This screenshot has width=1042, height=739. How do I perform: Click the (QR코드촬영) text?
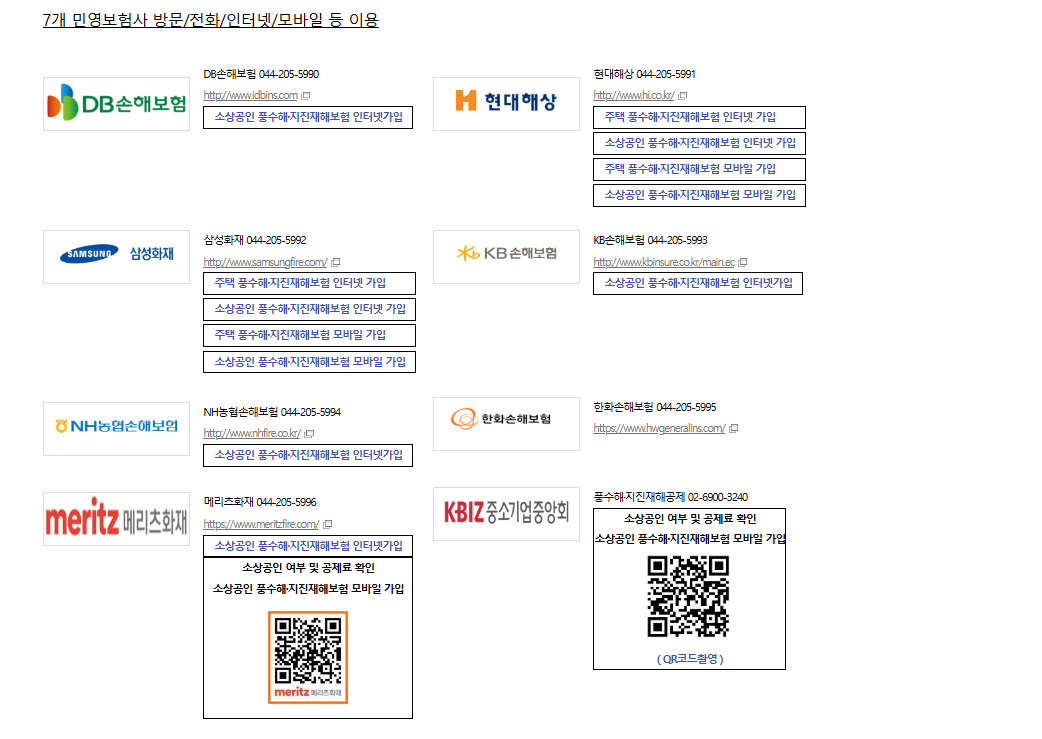(x=690, y=659)
